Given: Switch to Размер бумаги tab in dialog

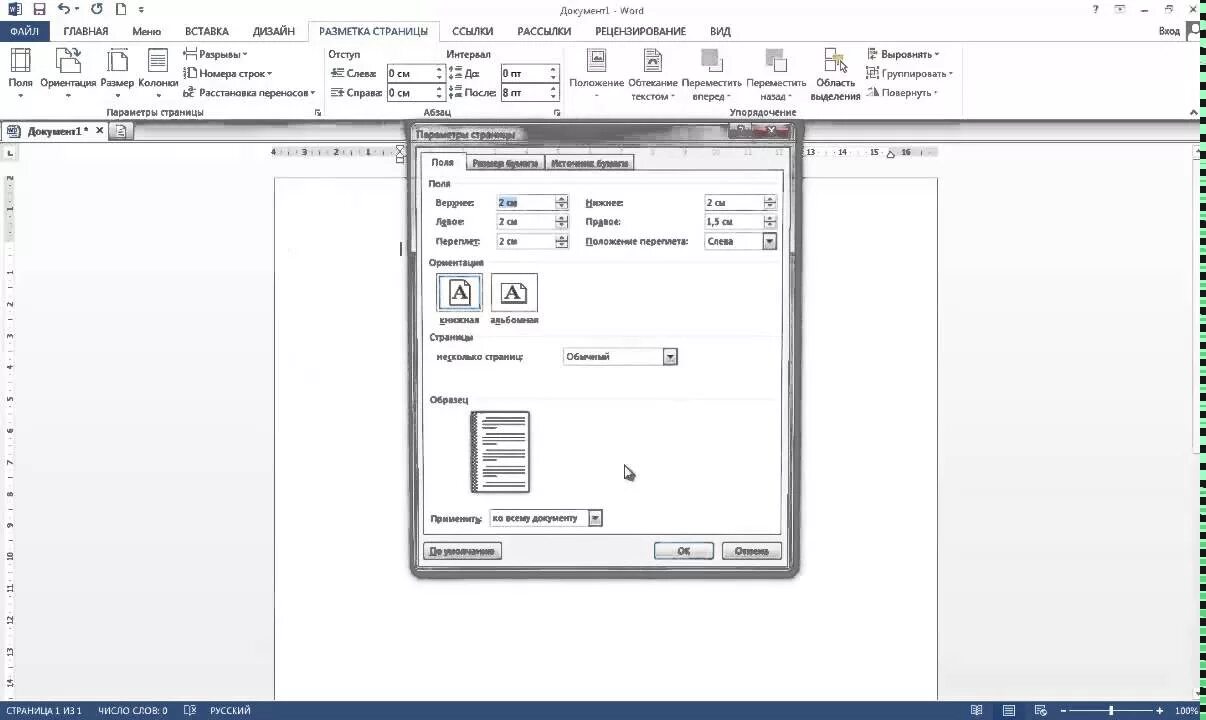Looking at the screenshot, I should [x=505, y=162].
